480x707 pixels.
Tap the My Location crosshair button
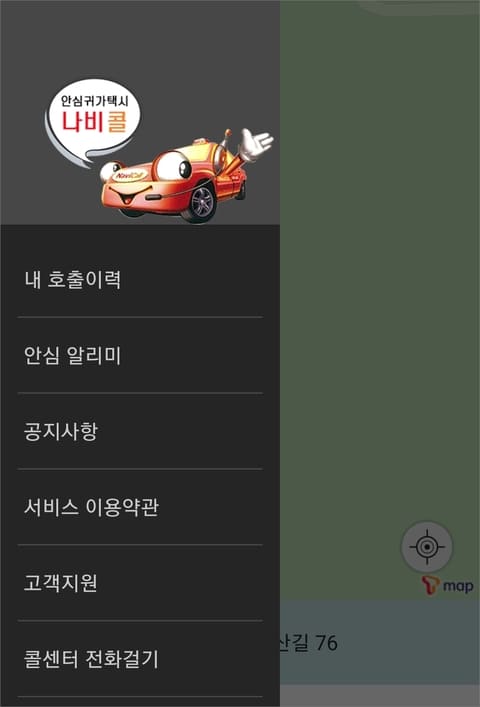426,546
